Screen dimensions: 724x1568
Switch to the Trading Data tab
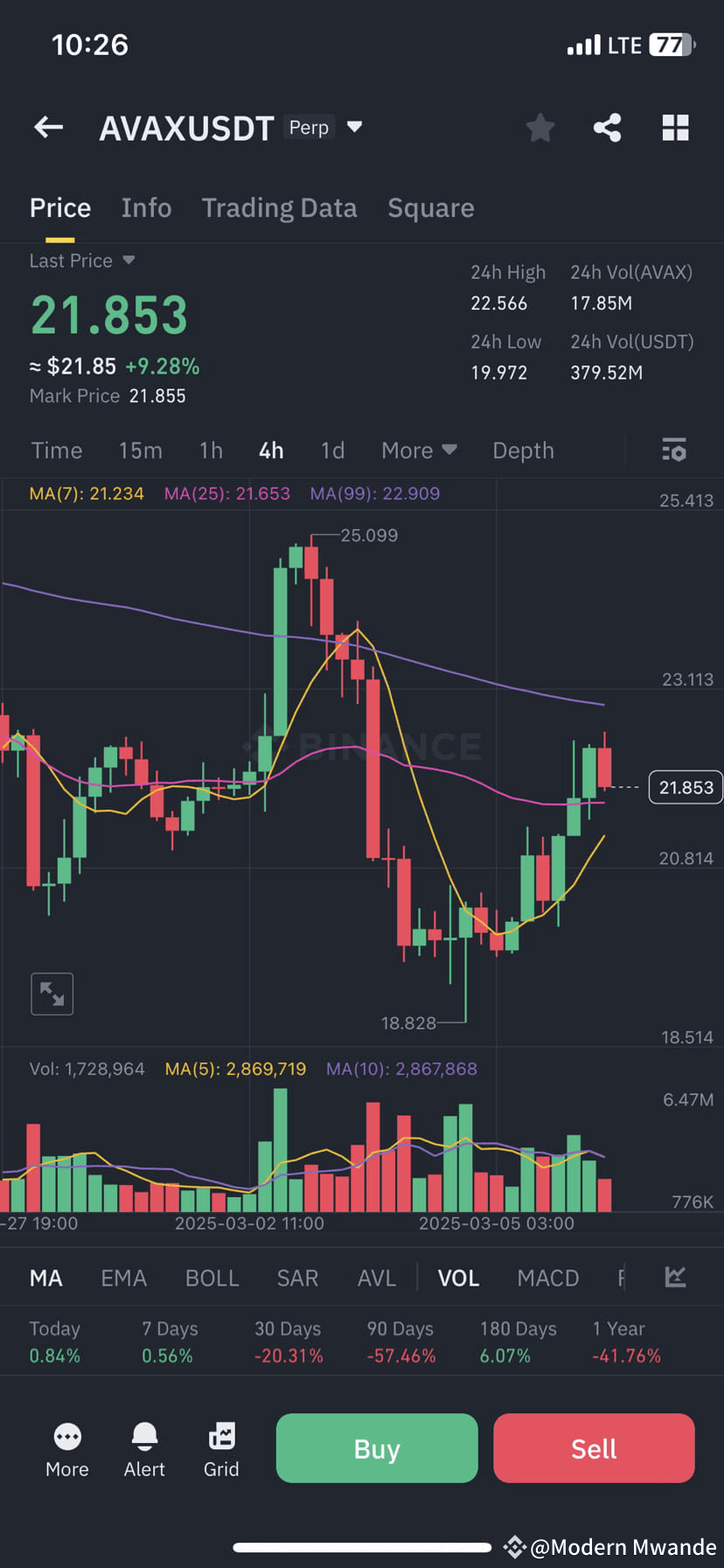pos(279,207)
